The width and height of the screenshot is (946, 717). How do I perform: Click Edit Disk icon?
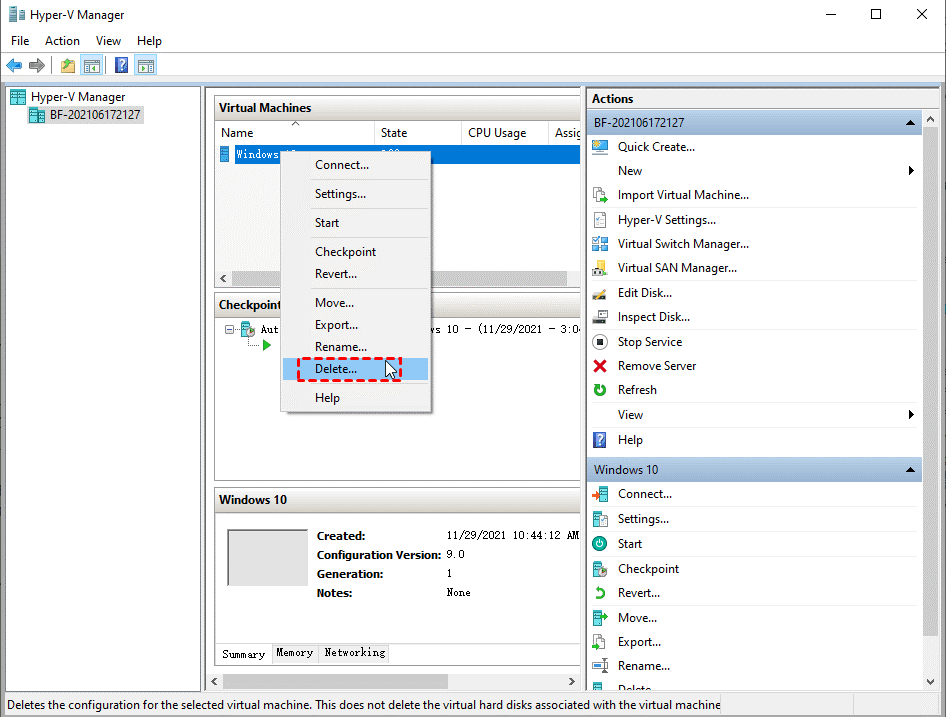[x=600, y=293]
